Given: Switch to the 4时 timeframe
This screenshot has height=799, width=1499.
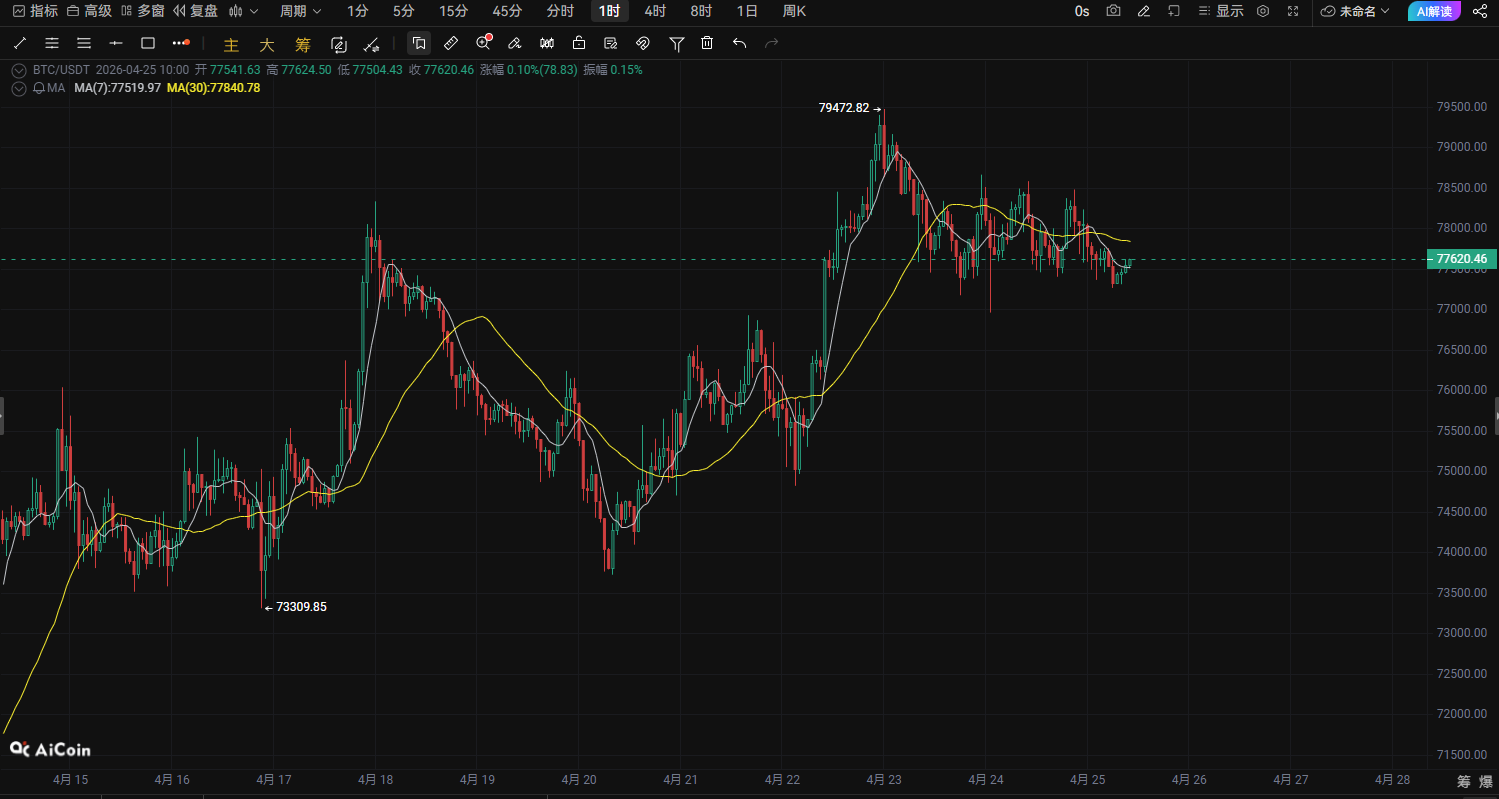Looking at the screenshot, I should pyautogui.click(x=655, y=11).
